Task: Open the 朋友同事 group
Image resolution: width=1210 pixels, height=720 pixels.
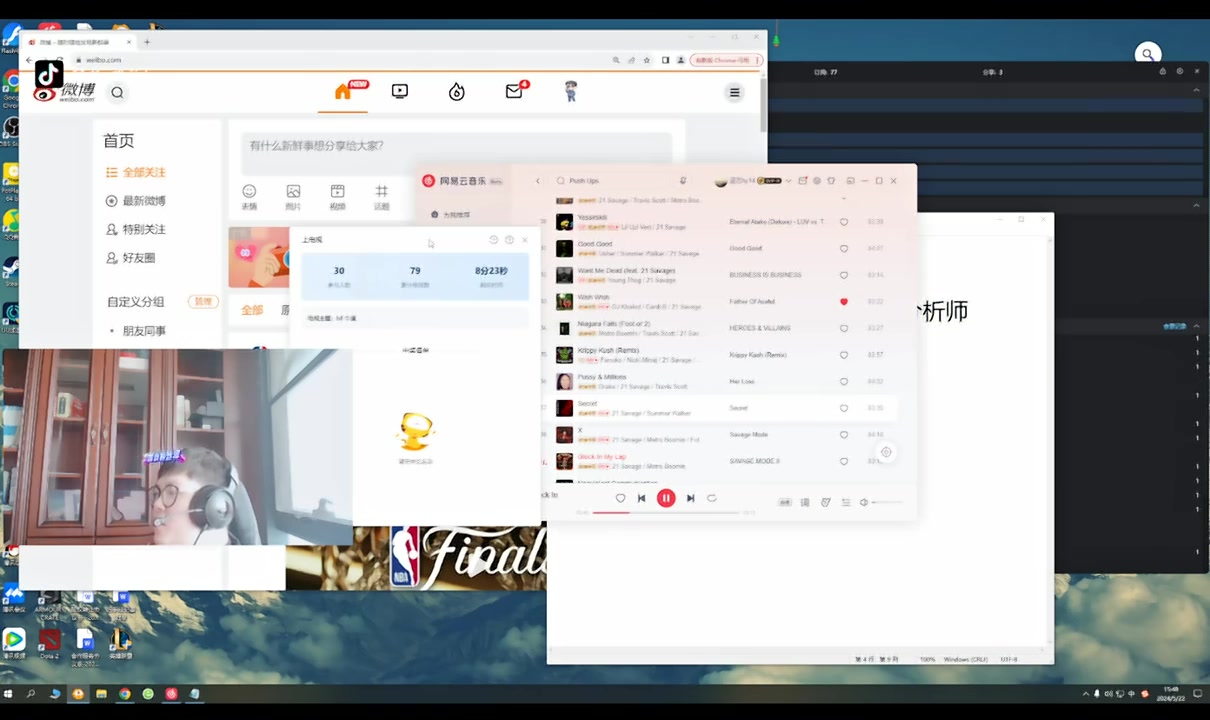Action: [x=144, y=331]
